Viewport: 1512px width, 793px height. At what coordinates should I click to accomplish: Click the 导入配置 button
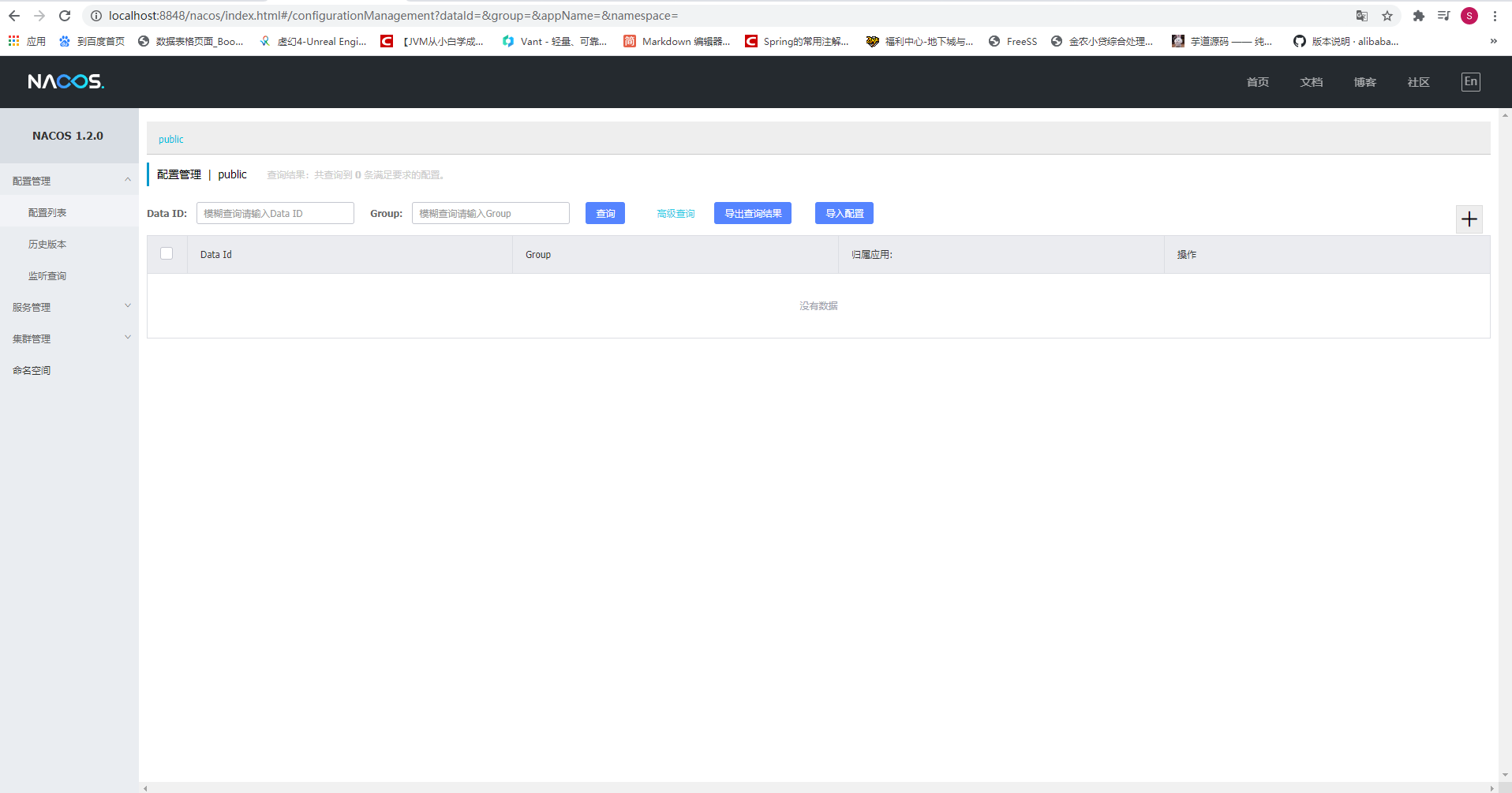click(x=844, y=213)
